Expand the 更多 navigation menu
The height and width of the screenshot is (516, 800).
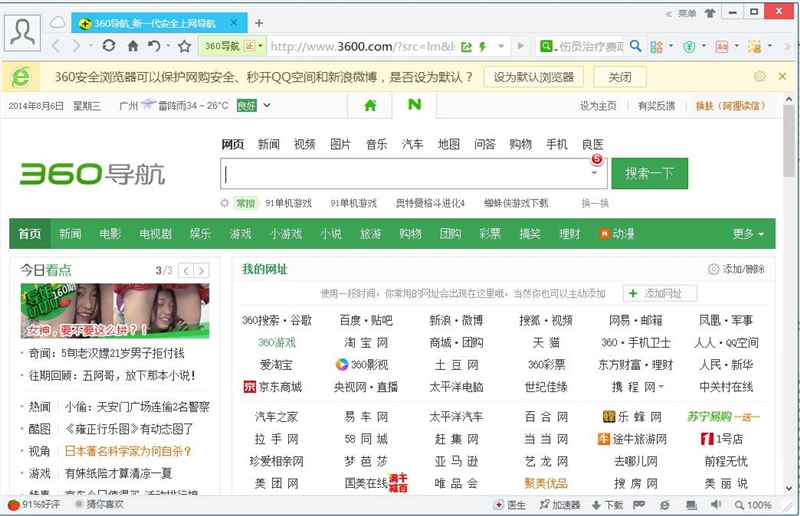point(748,234)
